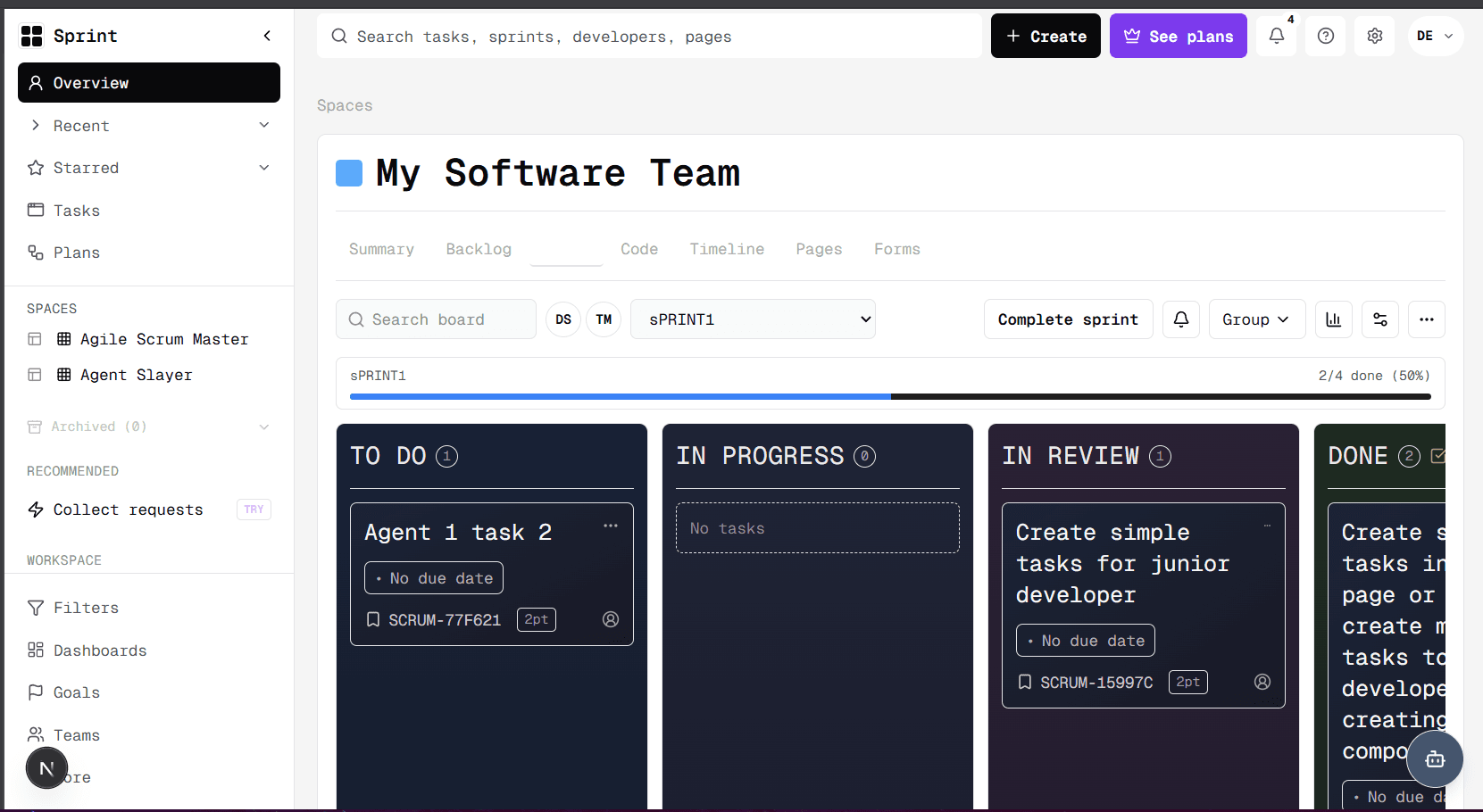Click the TRY badge next to Collect requests

click(x=254, y=510)
